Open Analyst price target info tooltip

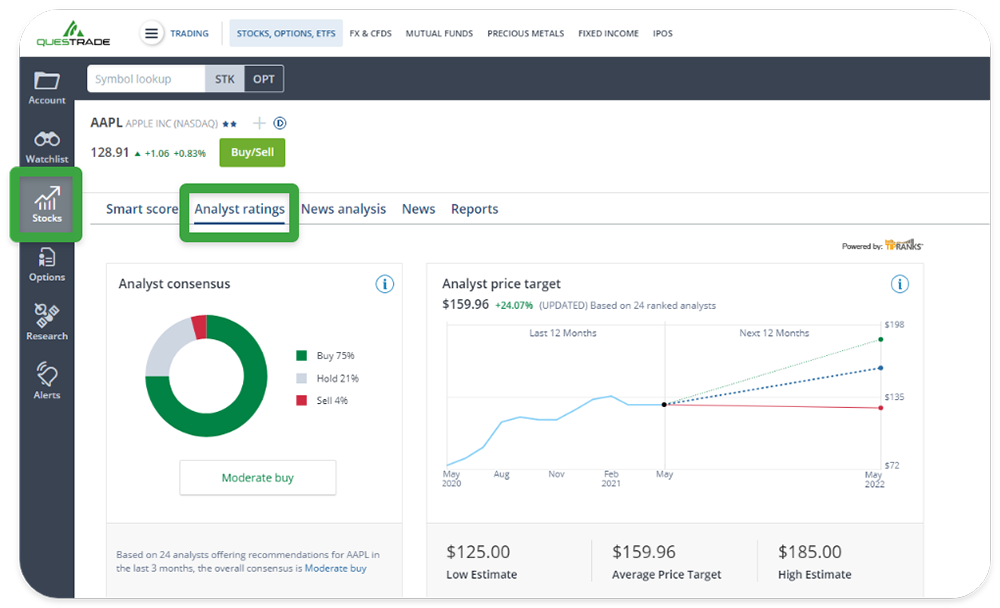899,284
